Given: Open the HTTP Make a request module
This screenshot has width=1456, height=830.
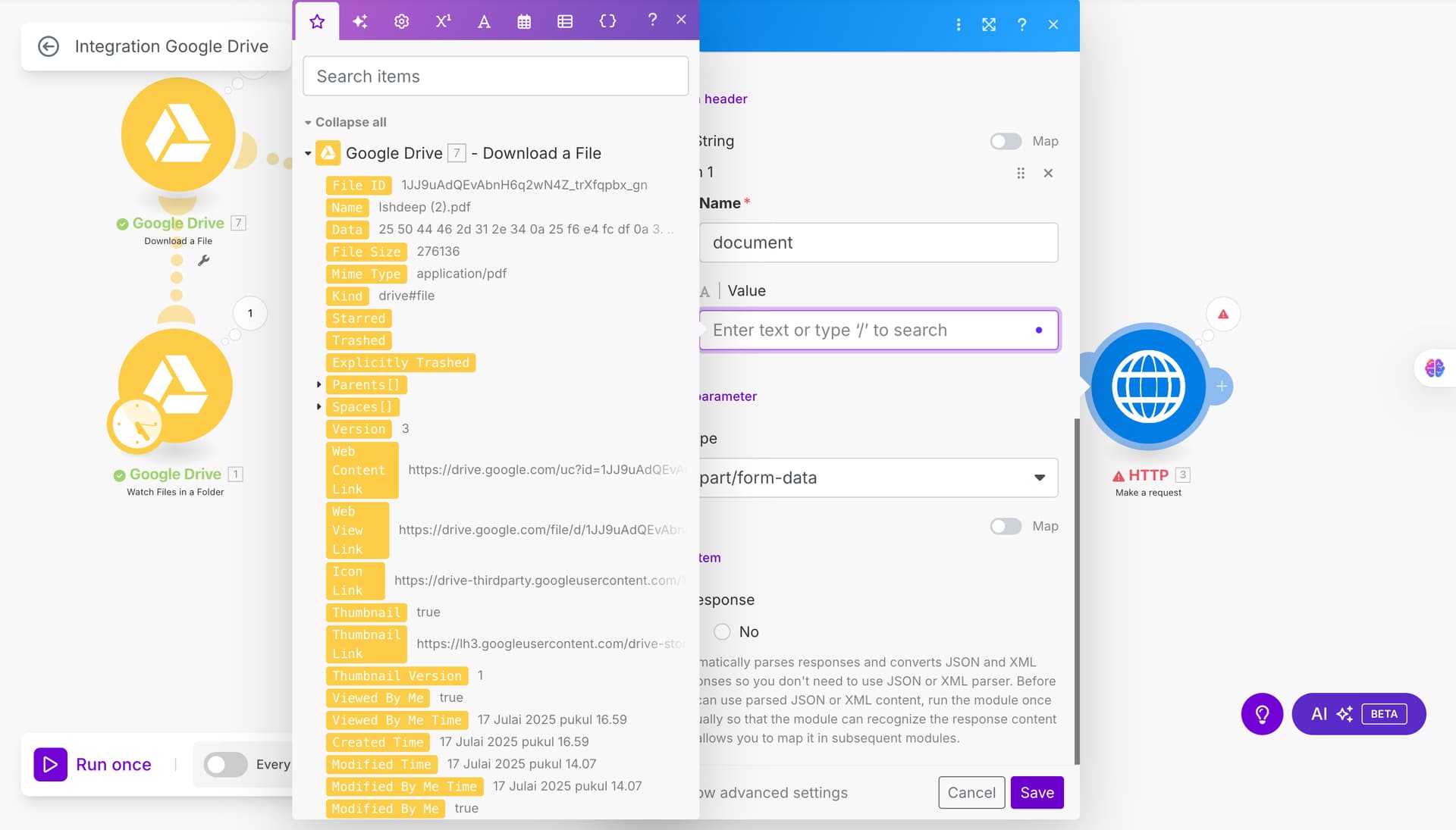Looking at the screenshot, I should point(1148,387).
